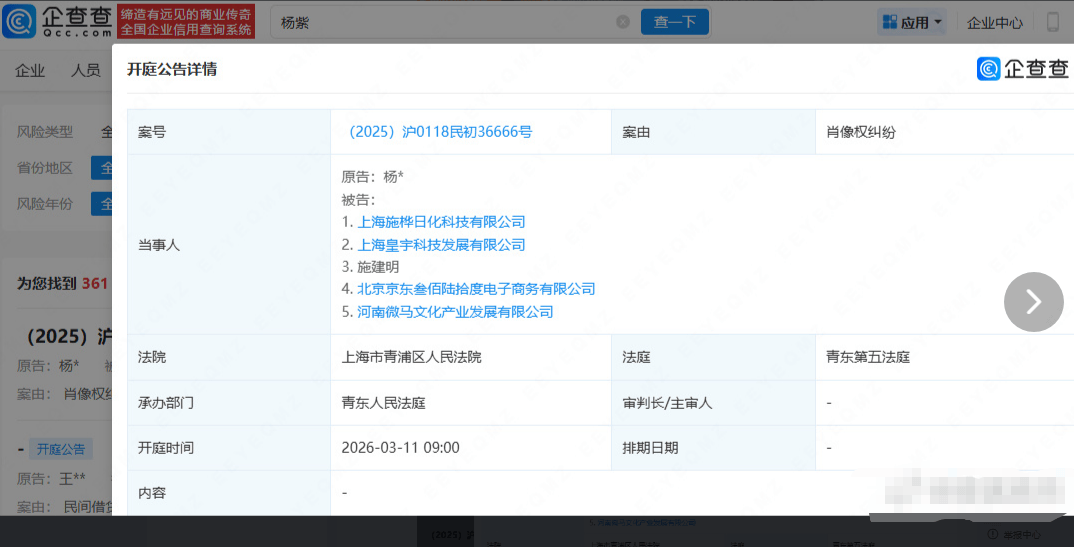Select the 风险年份 filter option button
Viewport: 1074px width, 547px height.
click(101, 204)
